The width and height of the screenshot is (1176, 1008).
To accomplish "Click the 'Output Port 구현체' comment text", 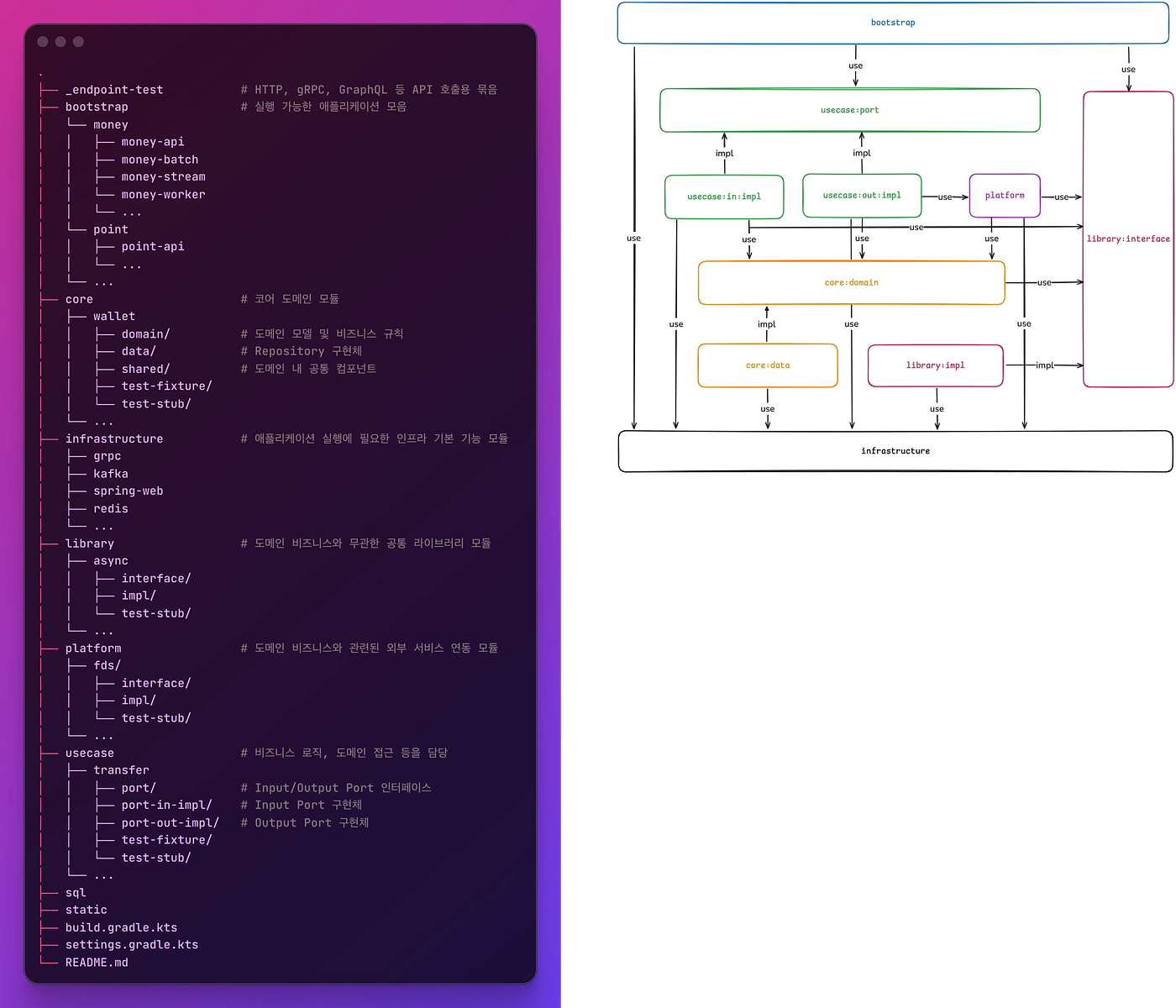I will (305, 823).
